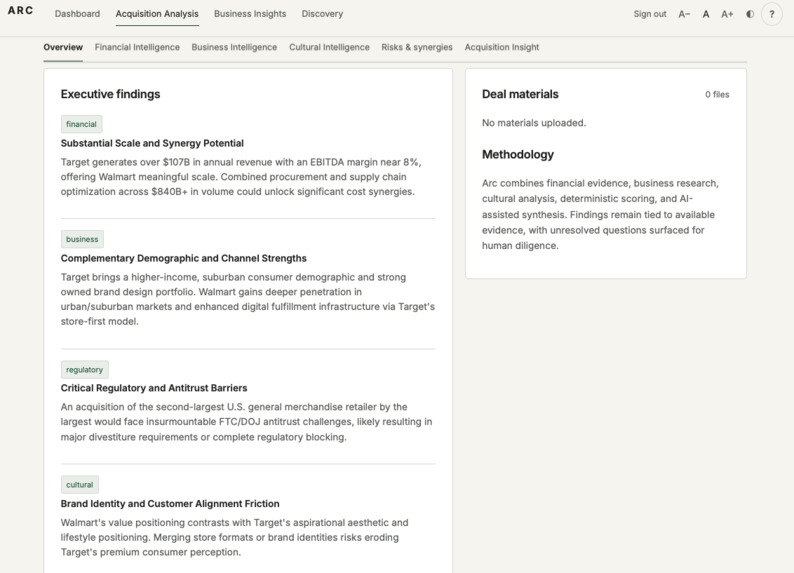Reset font size with plain A

pos(706,14)
